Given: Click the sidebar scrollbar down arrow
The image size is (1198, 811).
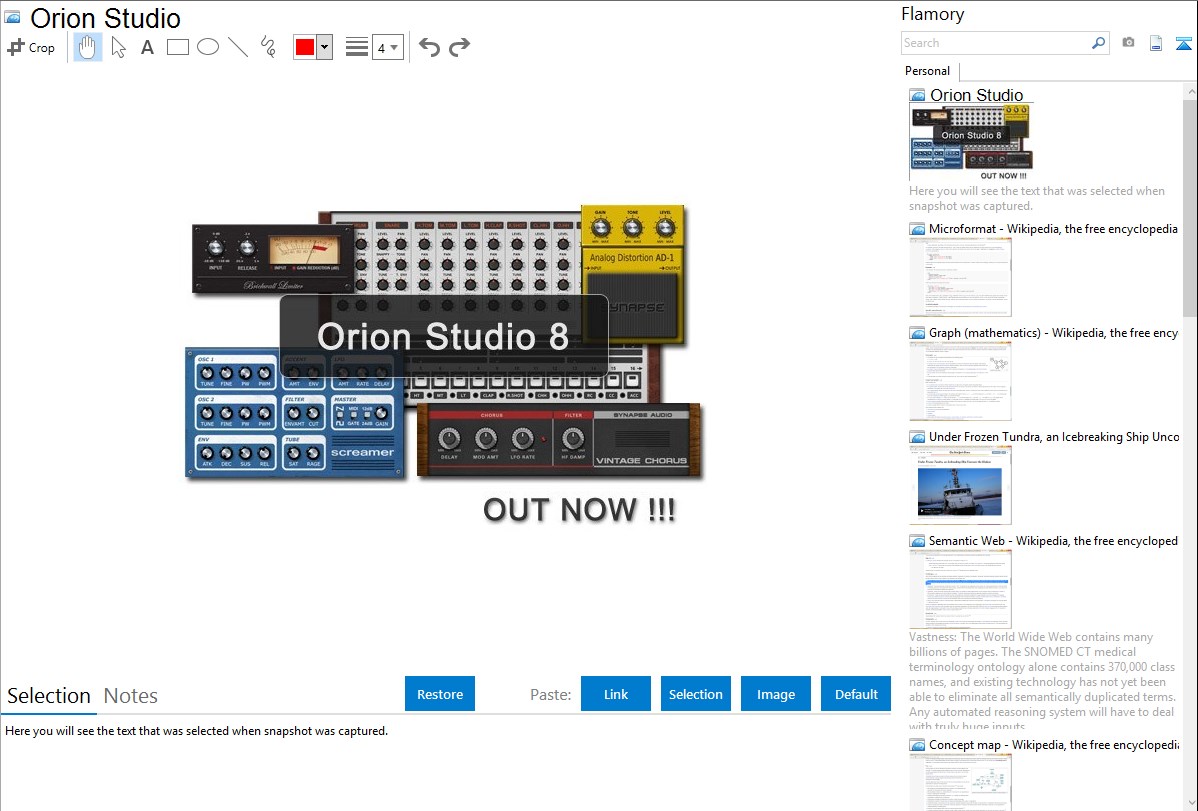Looking at the screenshot, I should click(1191, 803).
